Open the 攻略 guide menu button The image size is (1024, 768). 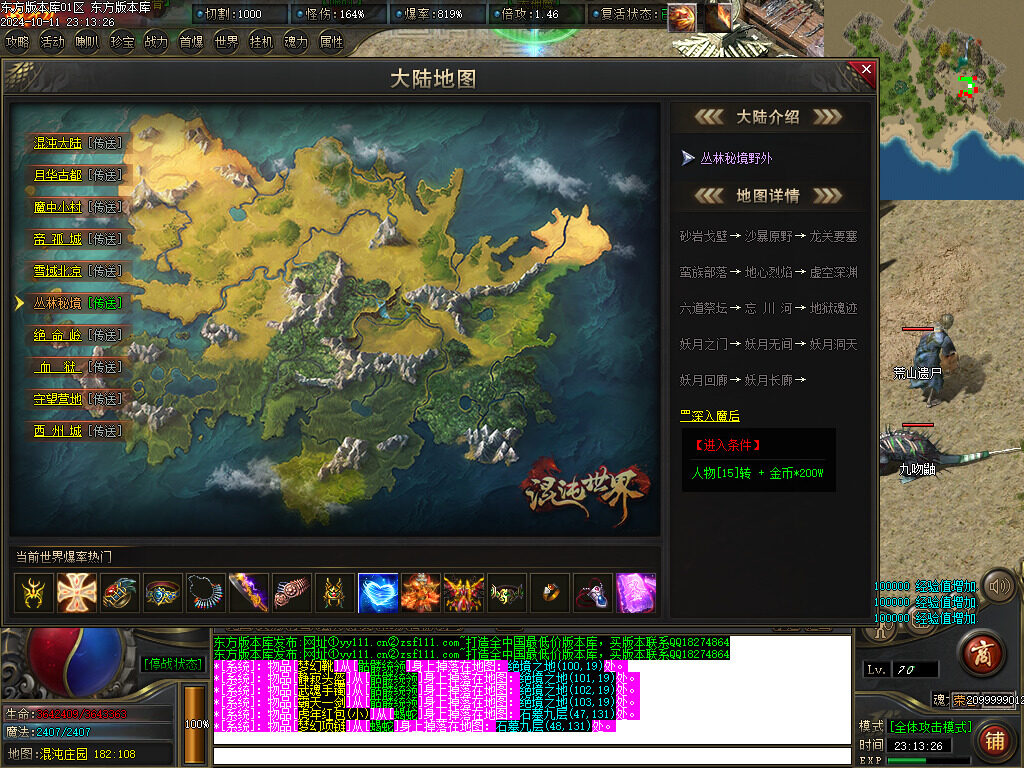click(x=18, y=42)
